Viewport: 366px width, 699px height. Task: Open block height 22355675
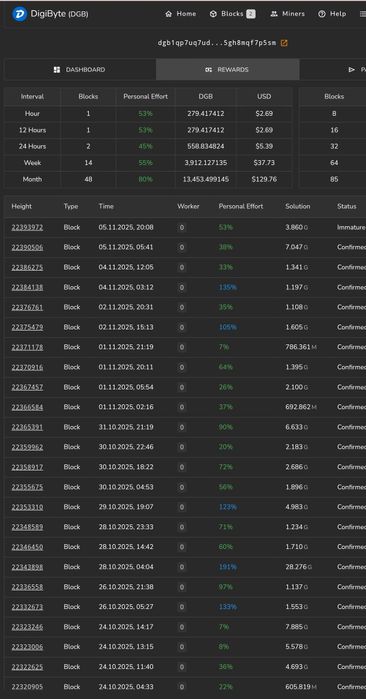click(27, 487)
